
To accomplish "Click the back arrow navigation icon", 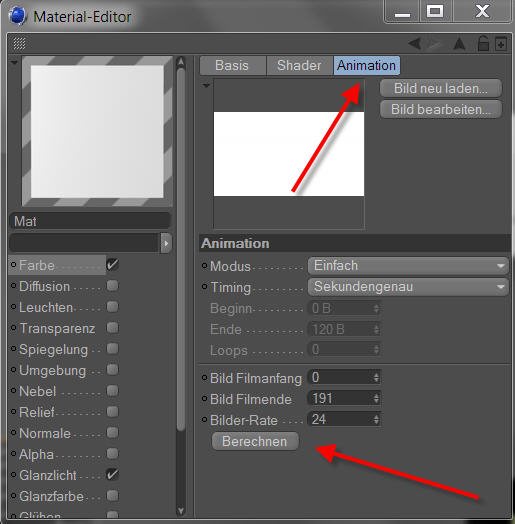I will pyautogui.click(x=415, y=43).
